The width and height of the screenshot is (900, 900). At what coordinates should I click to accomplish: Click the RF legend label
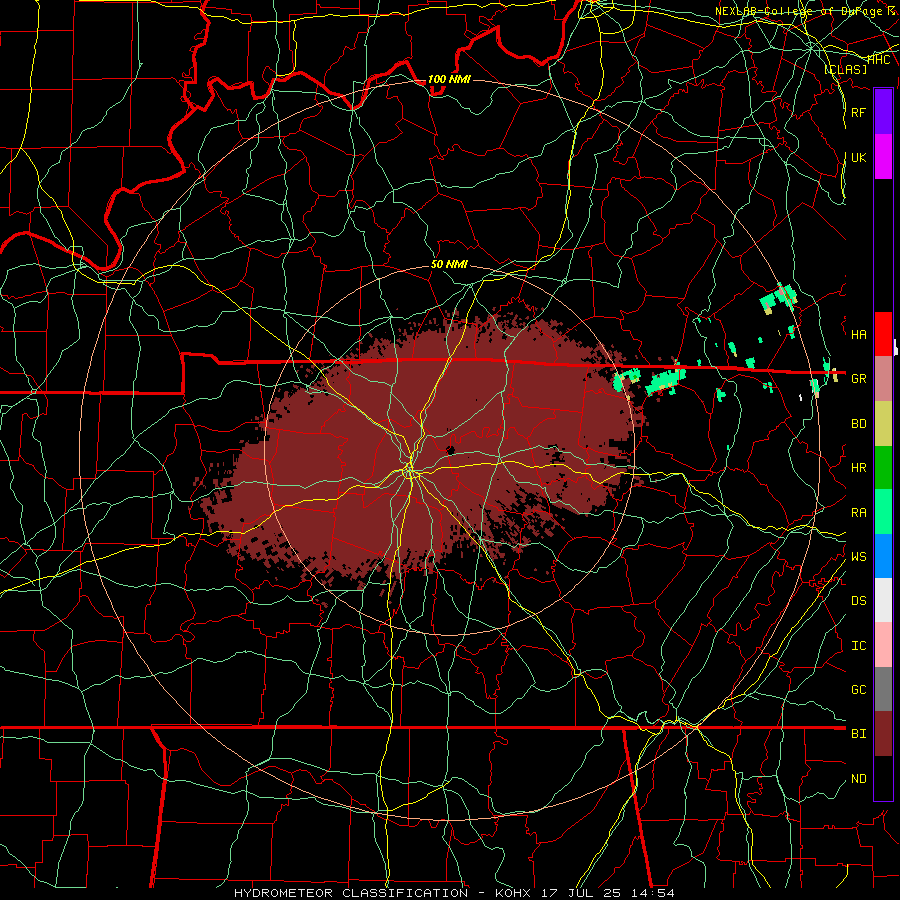point(859,112)
